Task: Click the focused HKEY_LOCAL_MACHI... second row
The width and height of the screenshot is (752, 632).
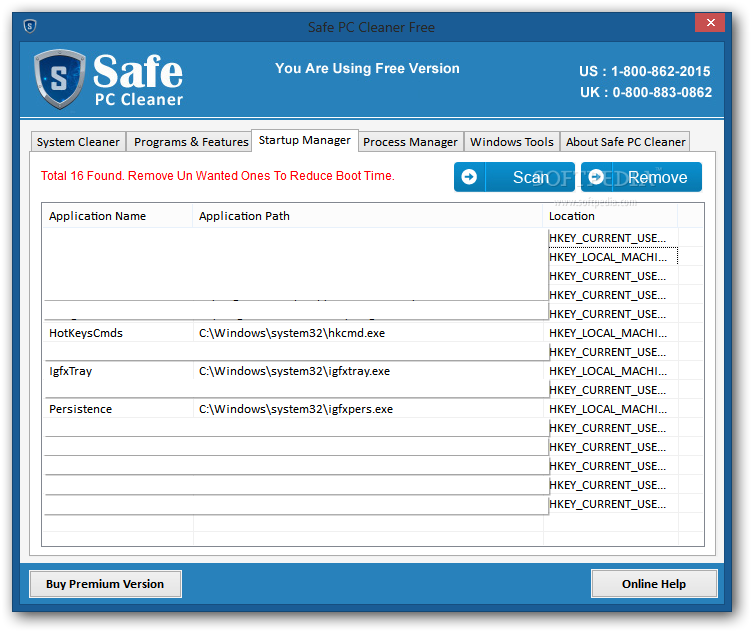Action: tap(608, 257)
